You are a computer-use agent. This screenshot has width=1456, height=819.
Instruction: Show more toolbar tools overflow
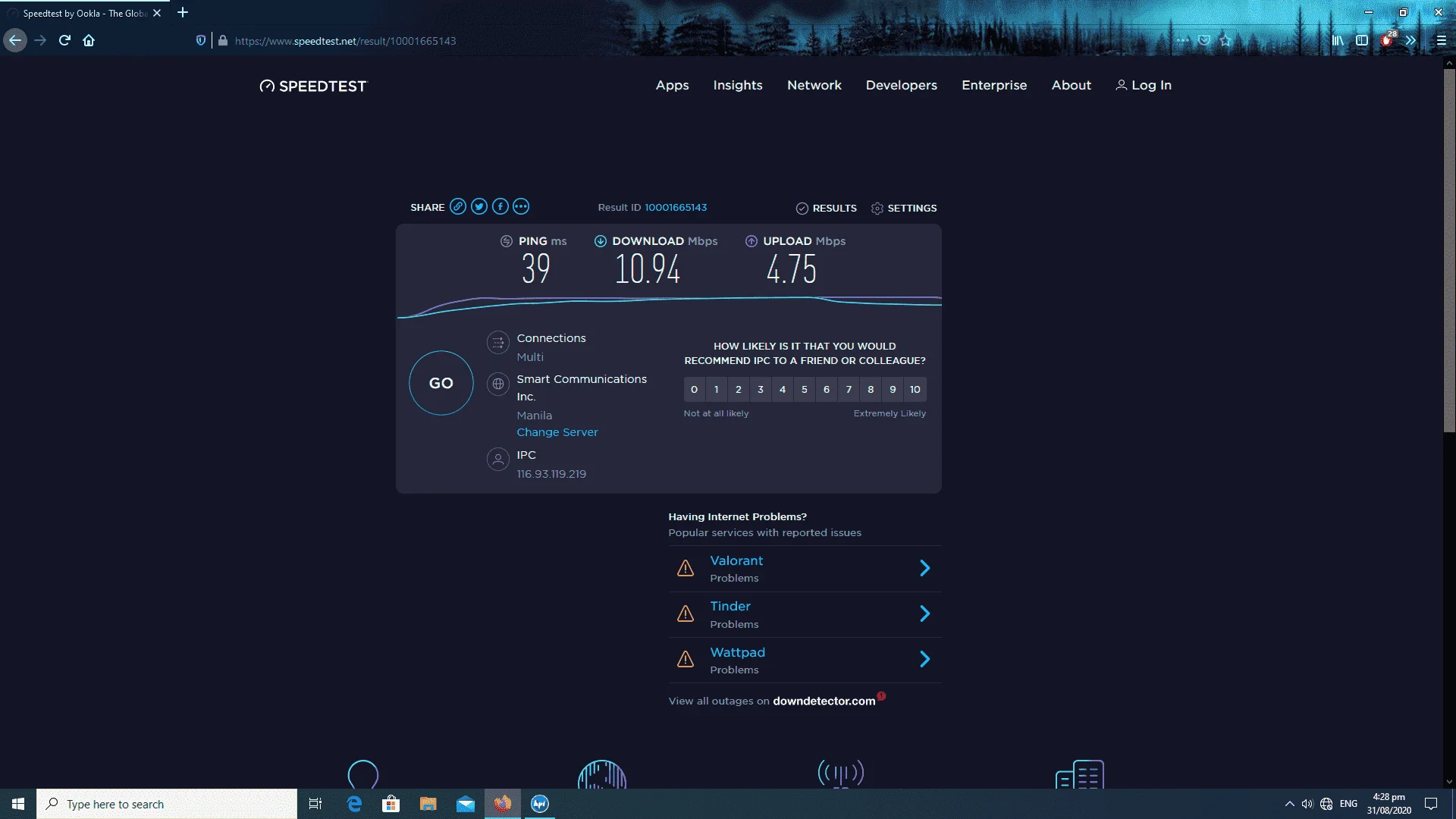point(1410,40)
